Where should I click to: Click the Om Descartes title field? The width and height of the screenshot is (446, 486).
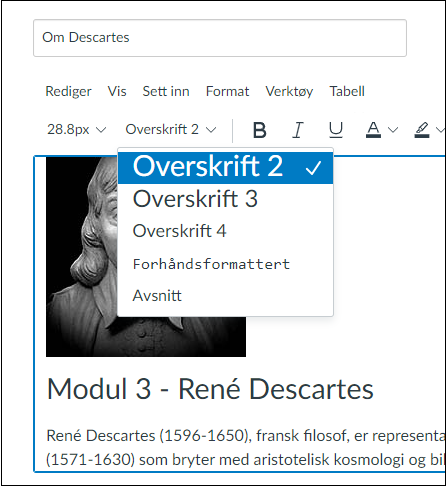(x=220, y=38)
